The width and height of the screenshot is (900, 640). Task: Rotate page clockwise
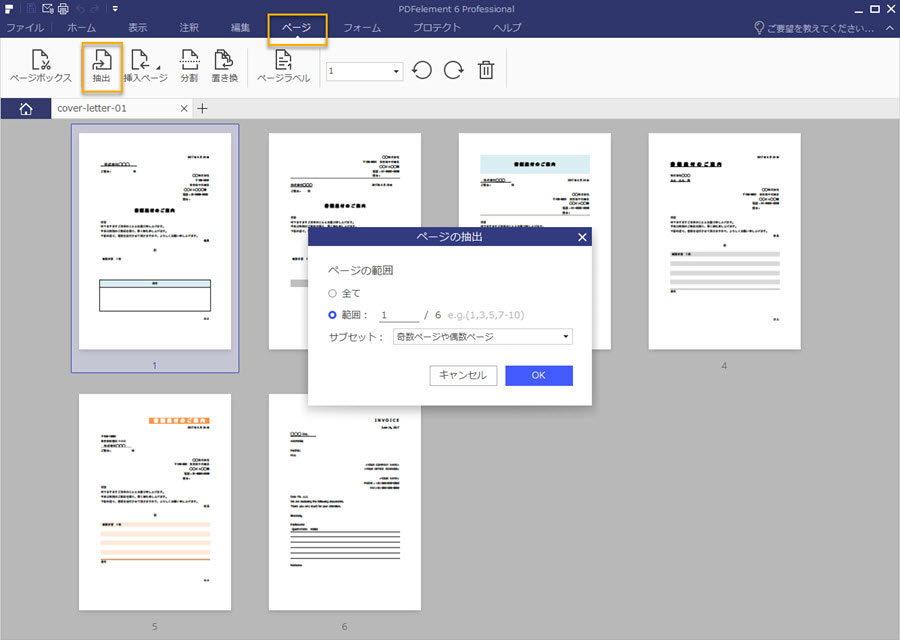(x=453, y=71)
